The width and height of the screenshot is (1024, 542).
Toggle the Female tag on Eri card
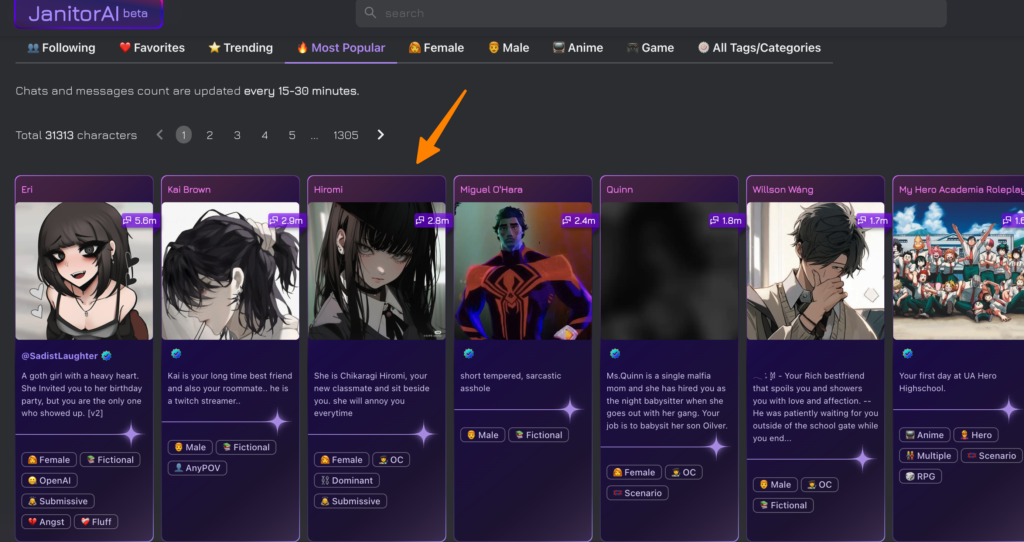tap(49, 460)
